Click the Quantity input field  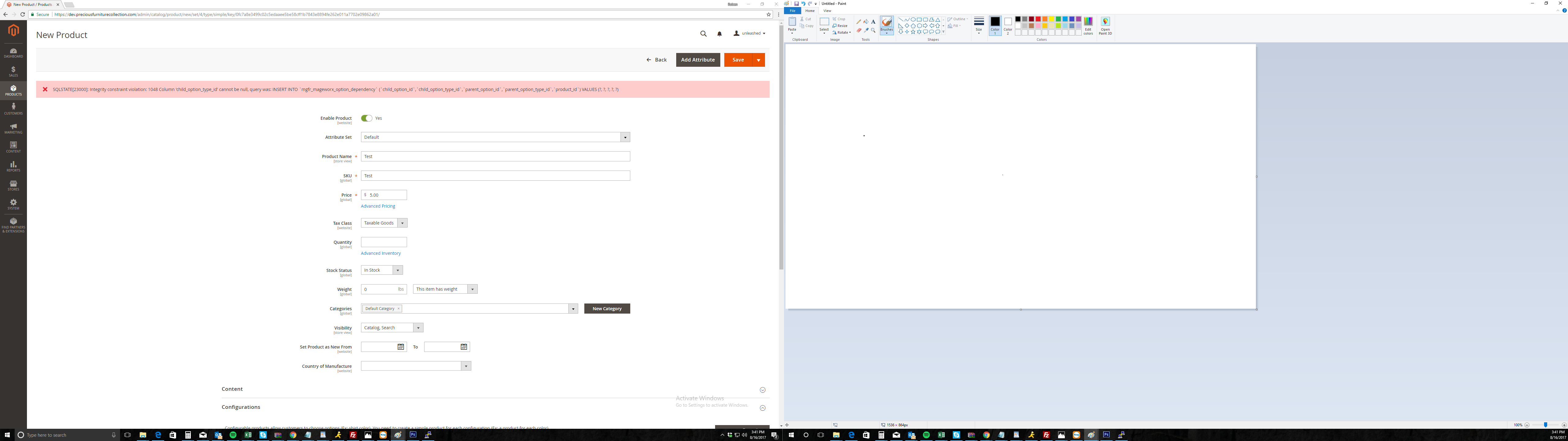pyautogui.click(x=384, y=242)
